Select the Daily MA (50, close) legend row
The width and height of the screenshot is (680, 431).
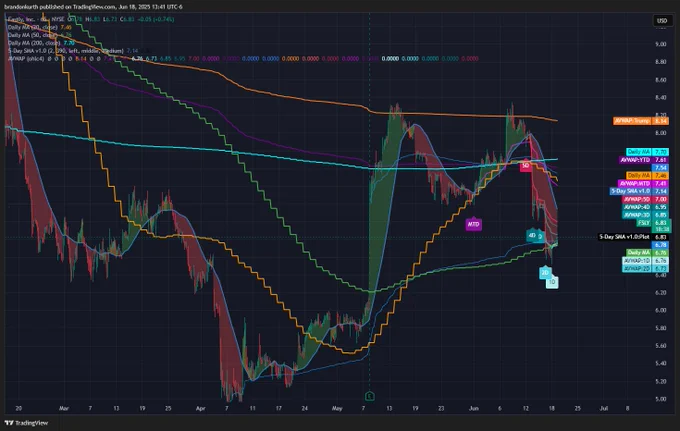click(39, 35)
